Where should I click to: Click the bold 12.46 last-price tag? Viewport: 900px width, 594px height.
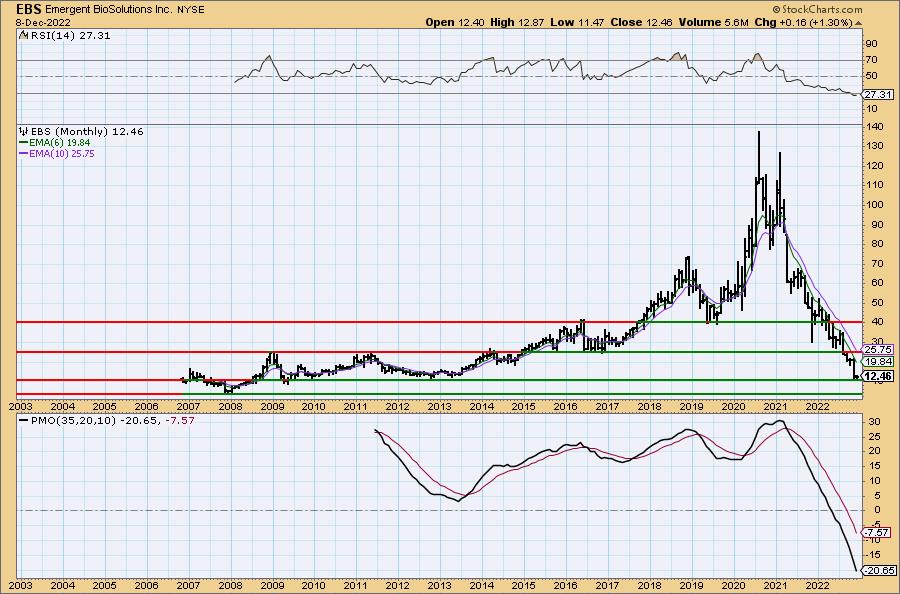click(x=878, y=376)
